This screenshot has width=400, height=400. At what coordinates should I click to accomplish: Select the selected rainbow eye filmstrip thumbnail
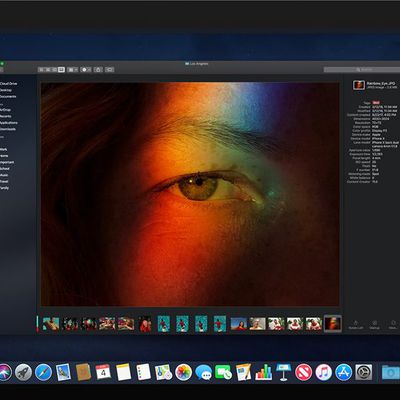coord(333,324)
